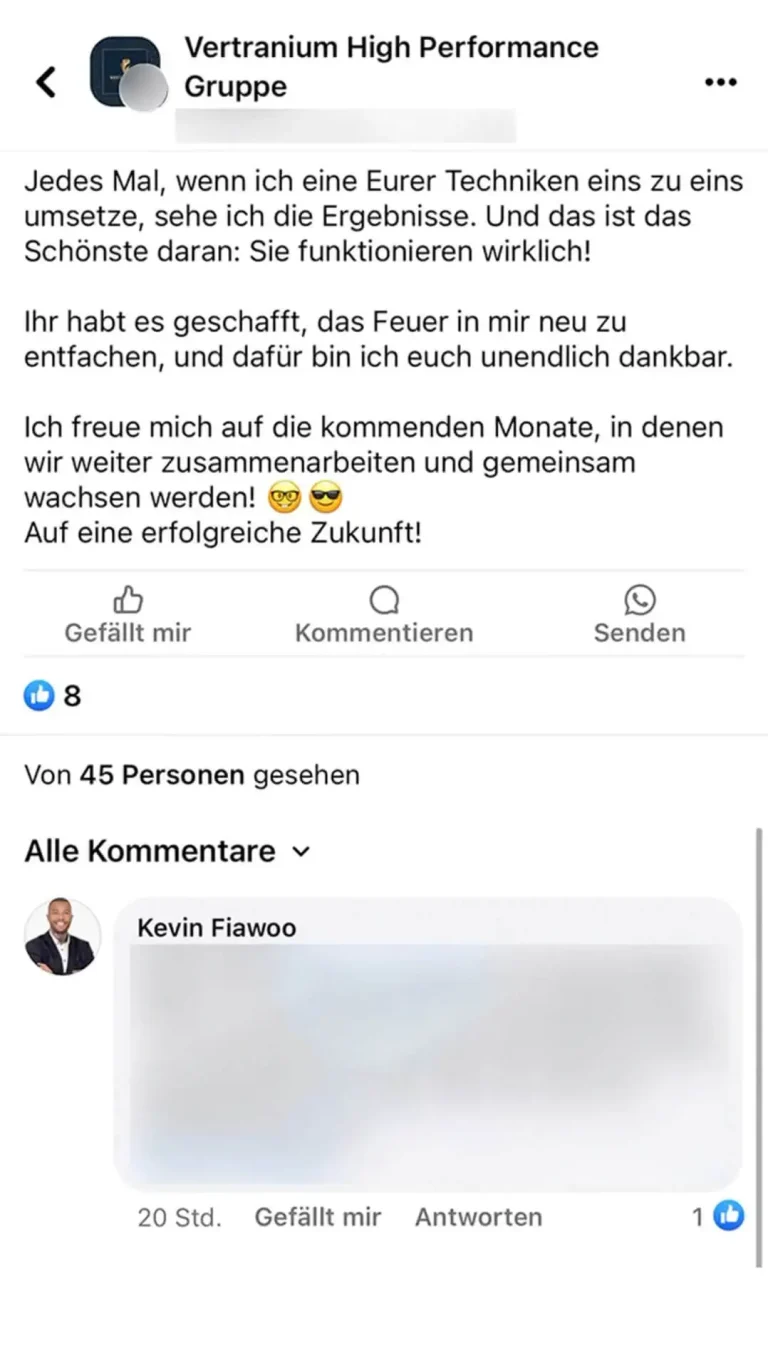
Task: Open the Vertranium High Performance Gruppe title
Action: (391, 66)
